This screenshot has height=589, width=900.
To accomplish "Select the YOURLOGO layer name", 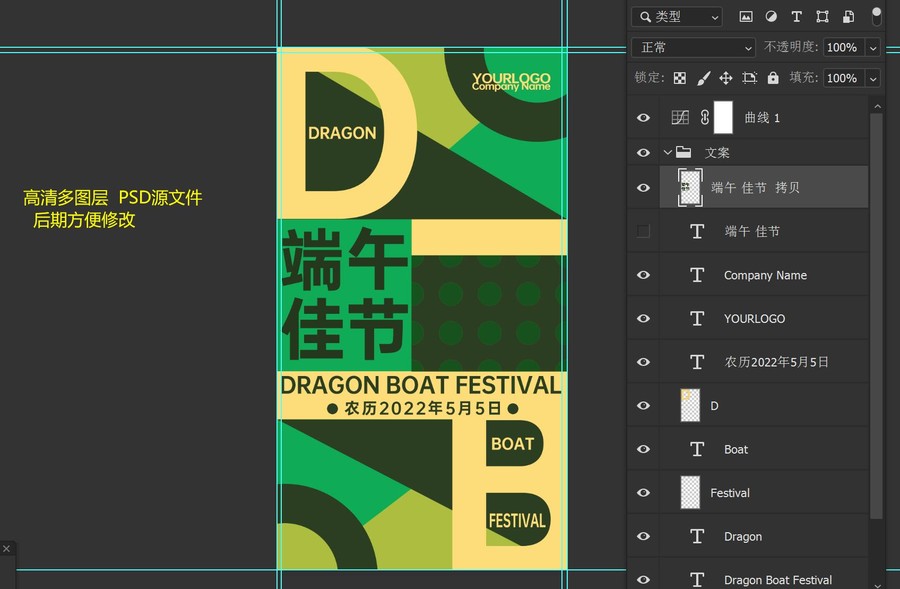I will [754, 319].
